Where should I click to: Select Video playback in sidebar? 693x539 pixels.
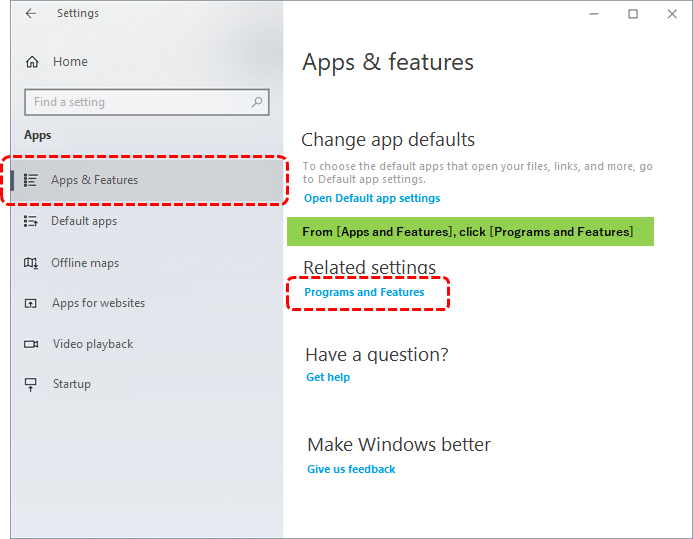point(92,344)
